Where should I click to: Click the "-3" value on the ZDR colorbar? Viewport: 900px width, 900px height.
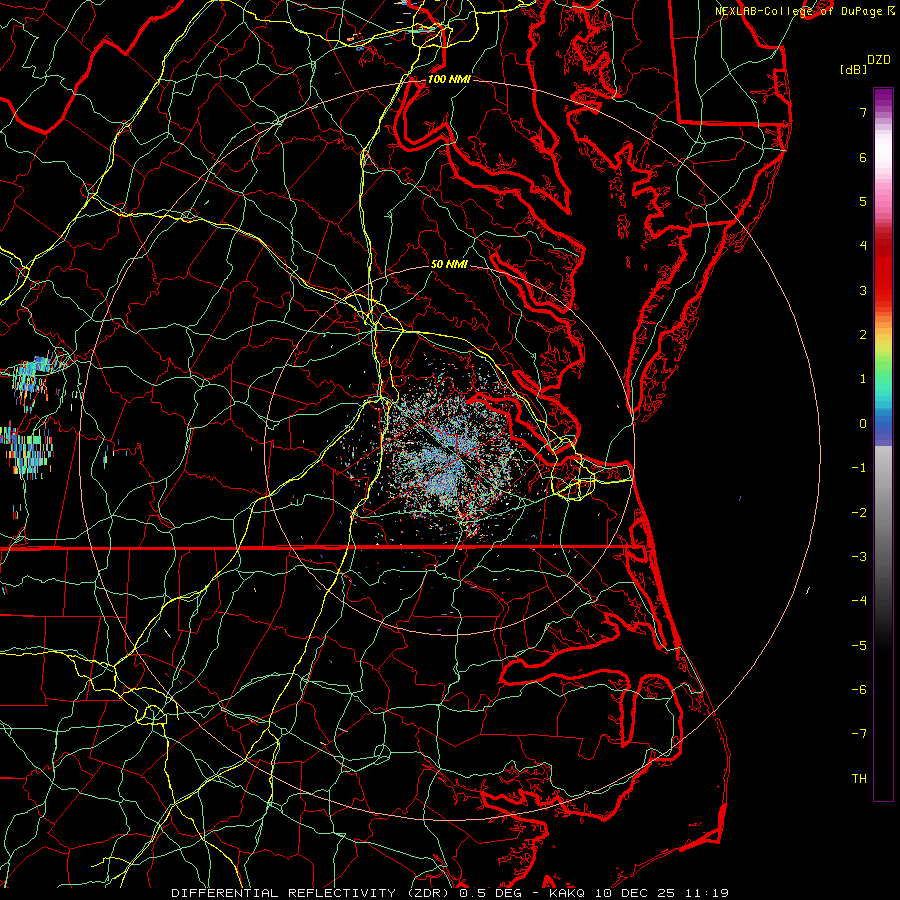point(859,557)
